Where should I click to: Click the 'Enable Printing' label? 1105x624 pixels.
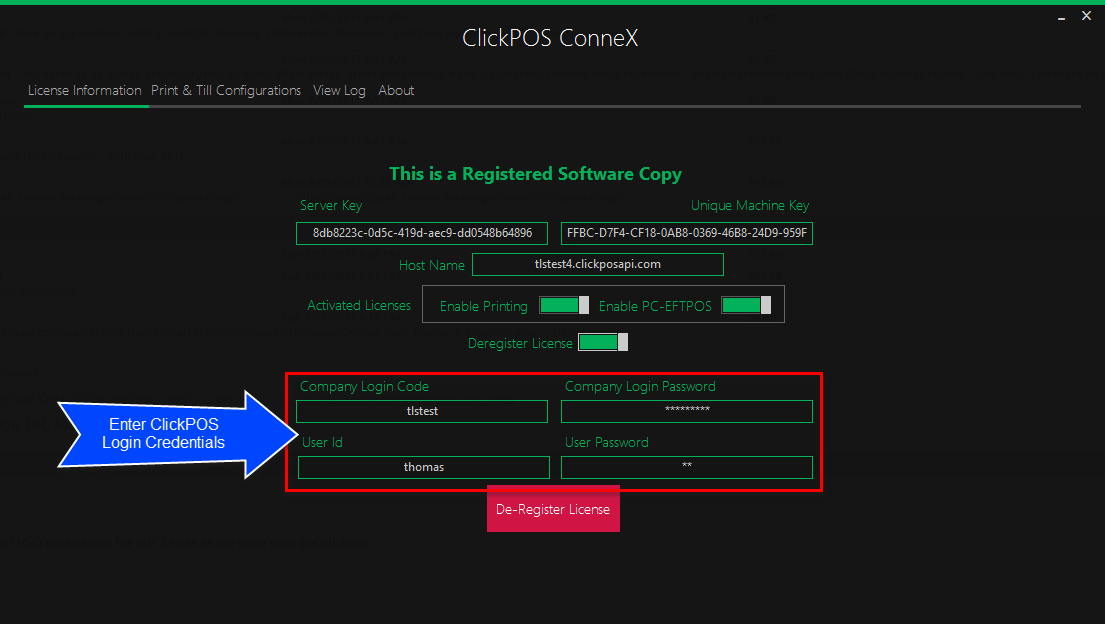[x=483, y=306]
